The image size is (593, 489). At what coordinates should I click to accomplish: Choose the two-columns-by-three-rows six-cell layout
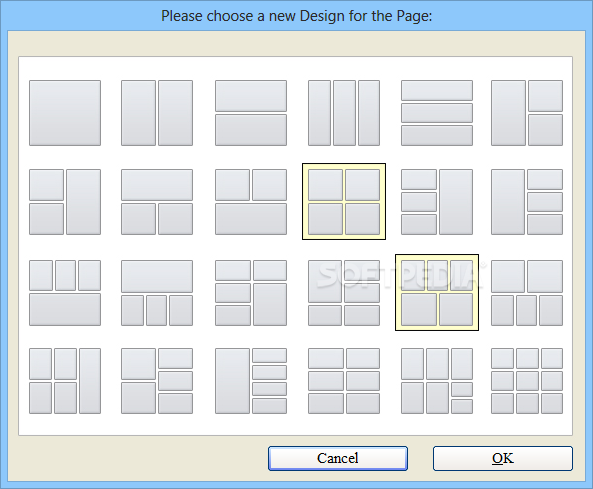[x=344, y=381]
